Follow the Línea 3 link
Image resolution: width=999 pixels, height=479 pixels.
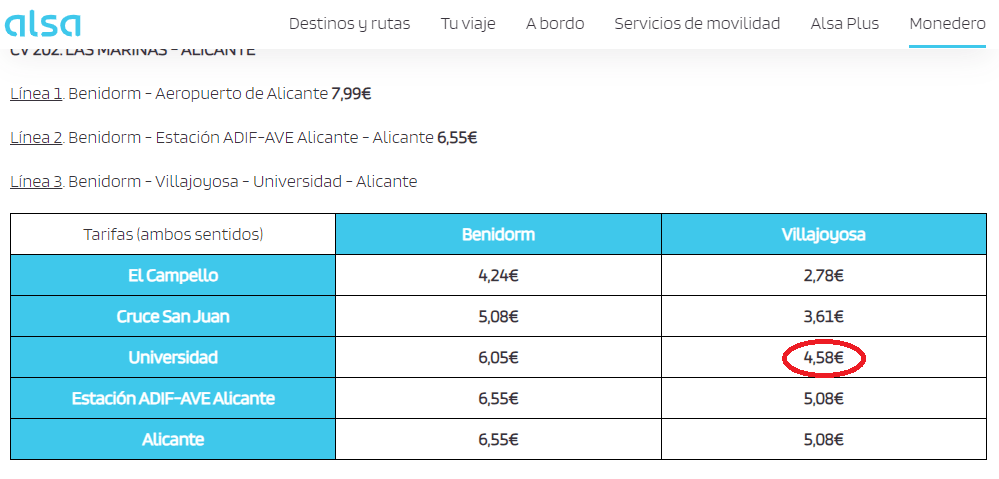click(x=37, y=182)
